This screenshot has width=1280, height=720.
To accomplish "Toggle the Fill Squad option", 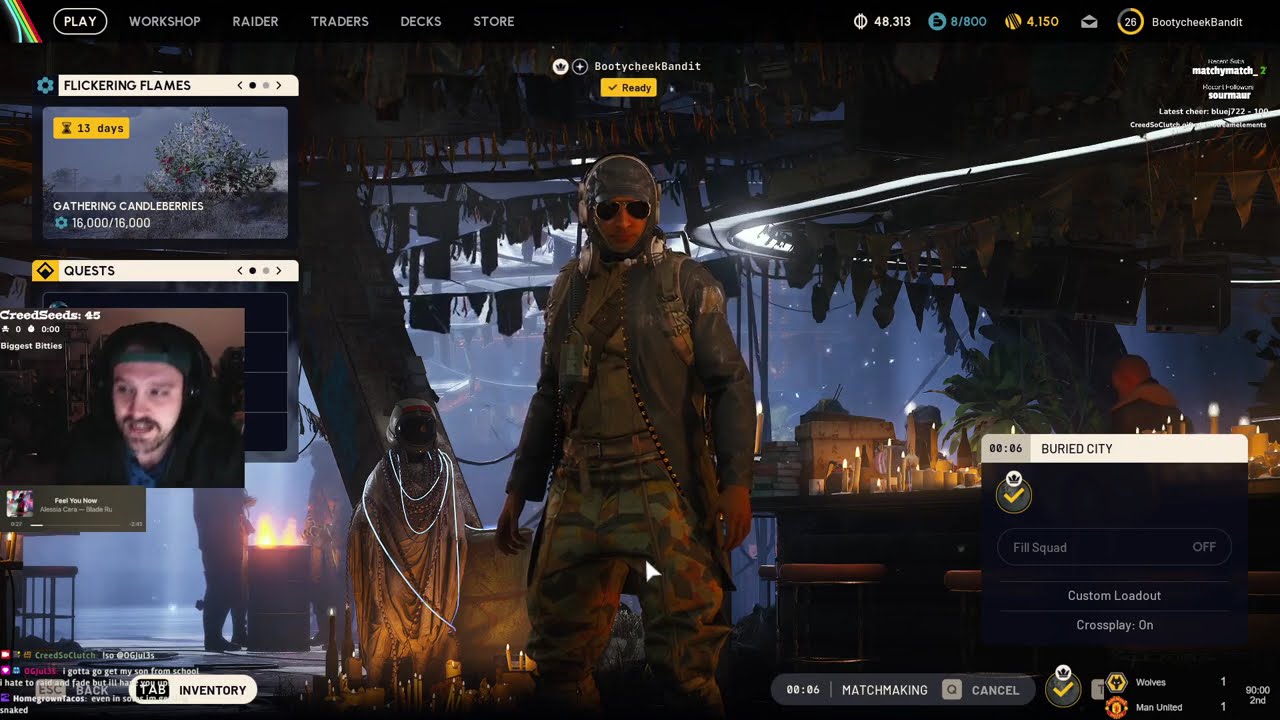I will [1114, 547].
